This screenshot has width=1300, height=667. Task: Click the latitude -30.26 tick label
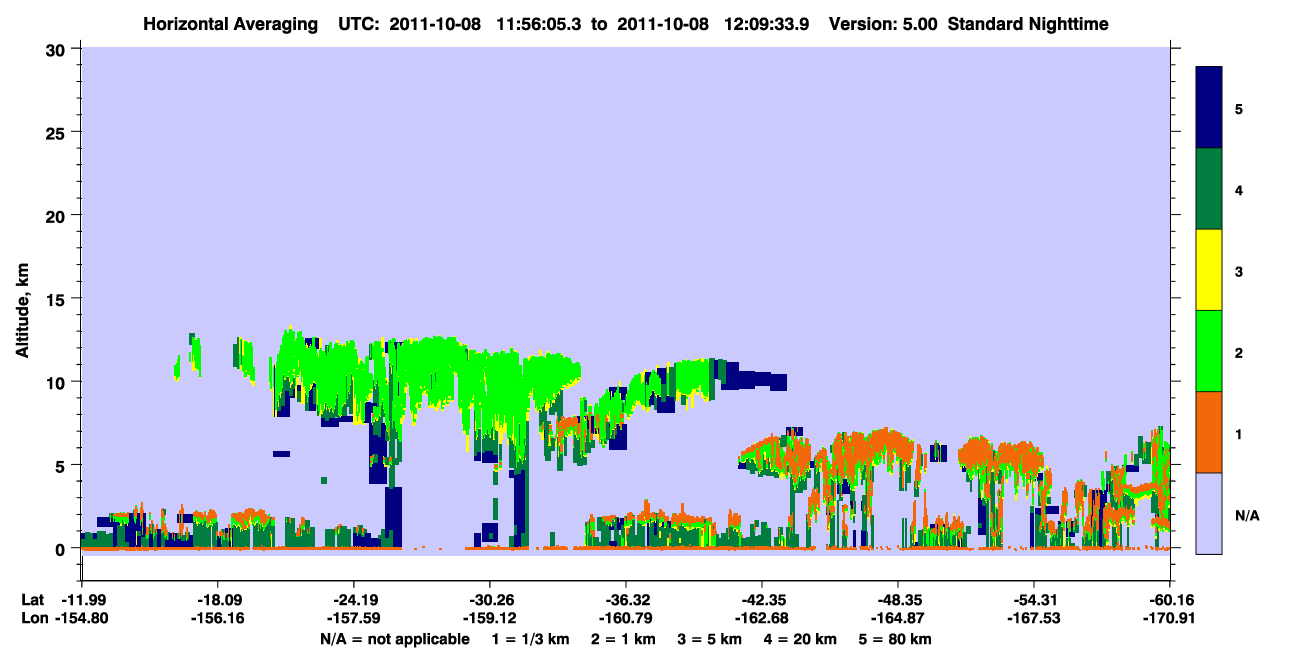tap(490, 600)
